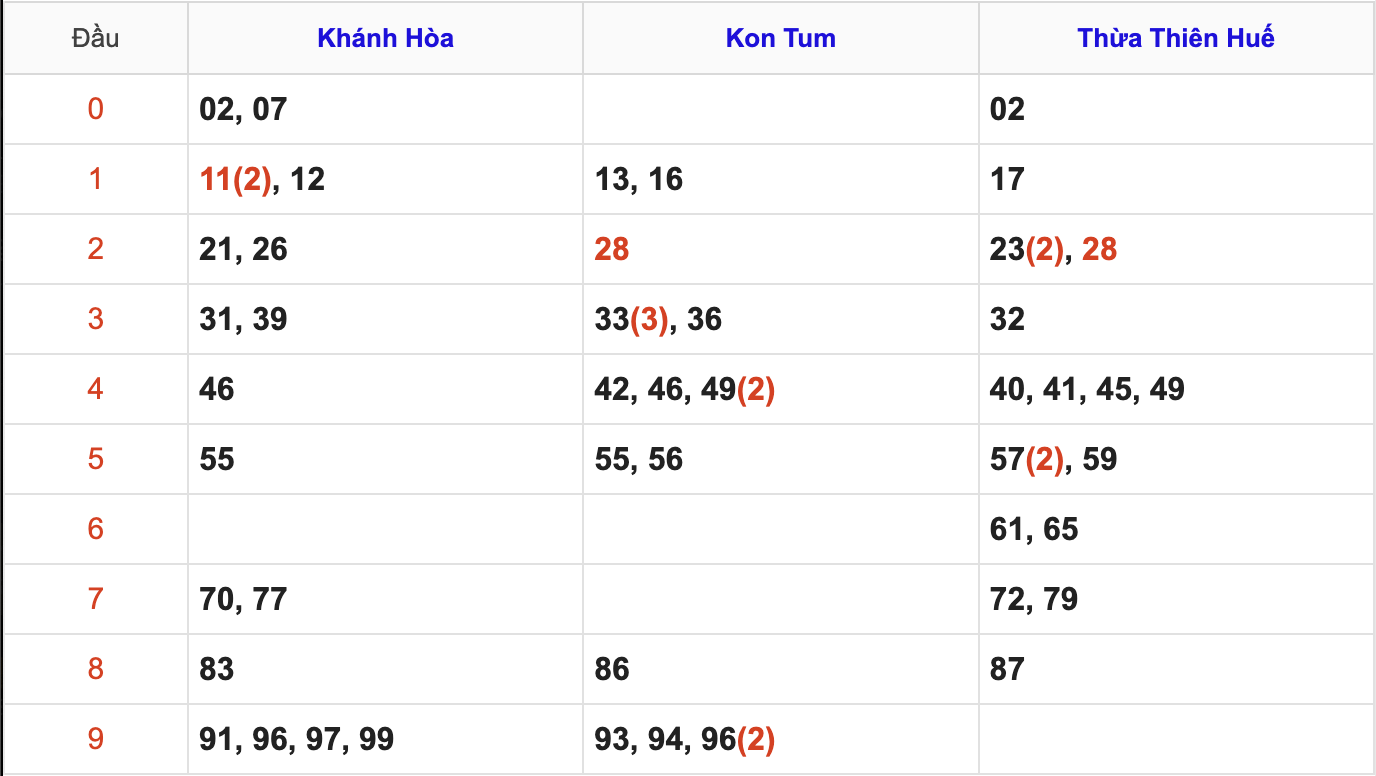Click the Đầu column header
The image size is (1376, 776).
(x=95, y=38)
